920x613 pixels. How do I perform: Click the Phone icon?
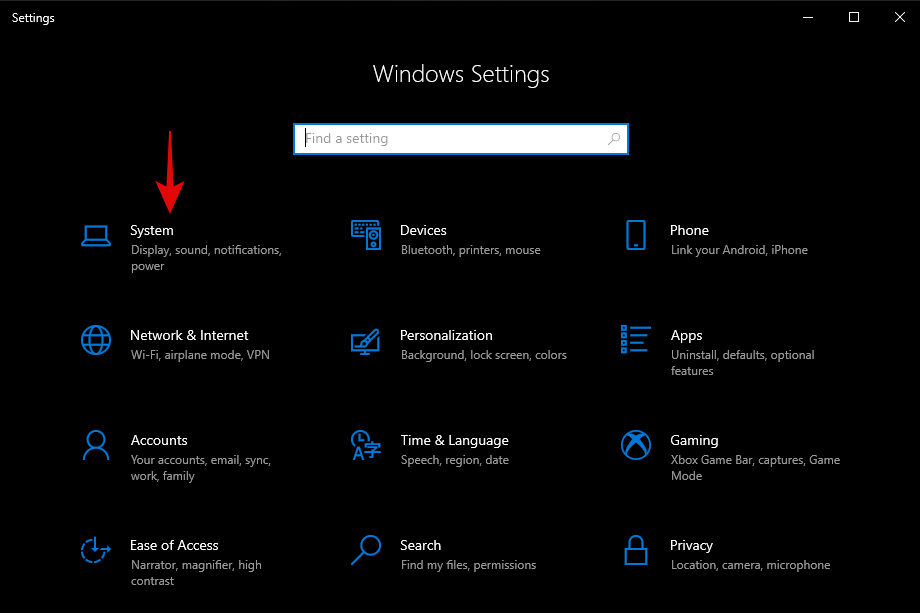coord(636,235)
